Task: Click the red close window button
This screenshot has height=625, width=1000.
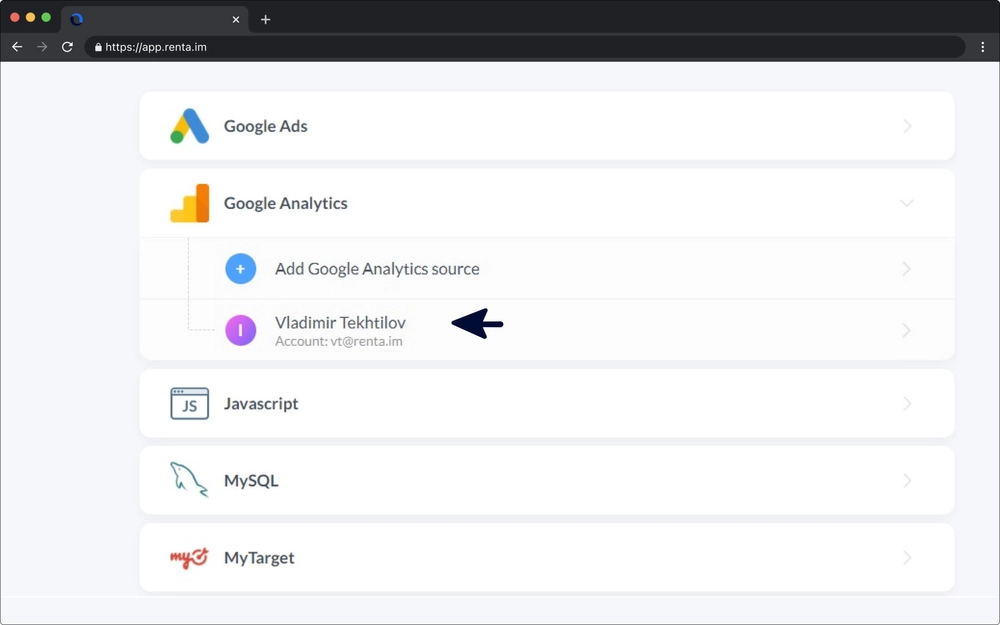Action: pyautogui.click(x=15, y=17)
